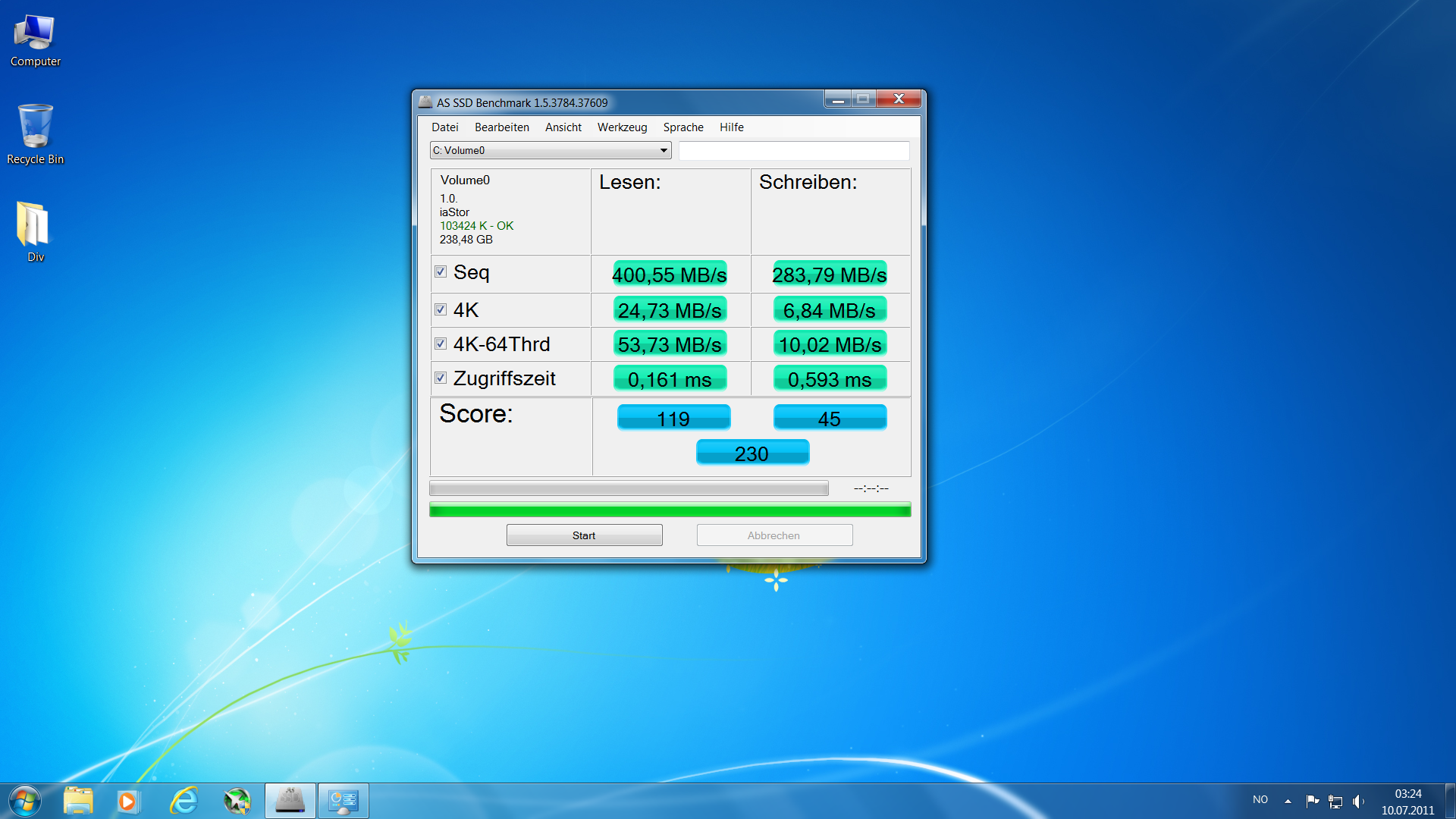1456x819 pixels.
Task: Click the total score 230 bar
Action: coord(752,453)
